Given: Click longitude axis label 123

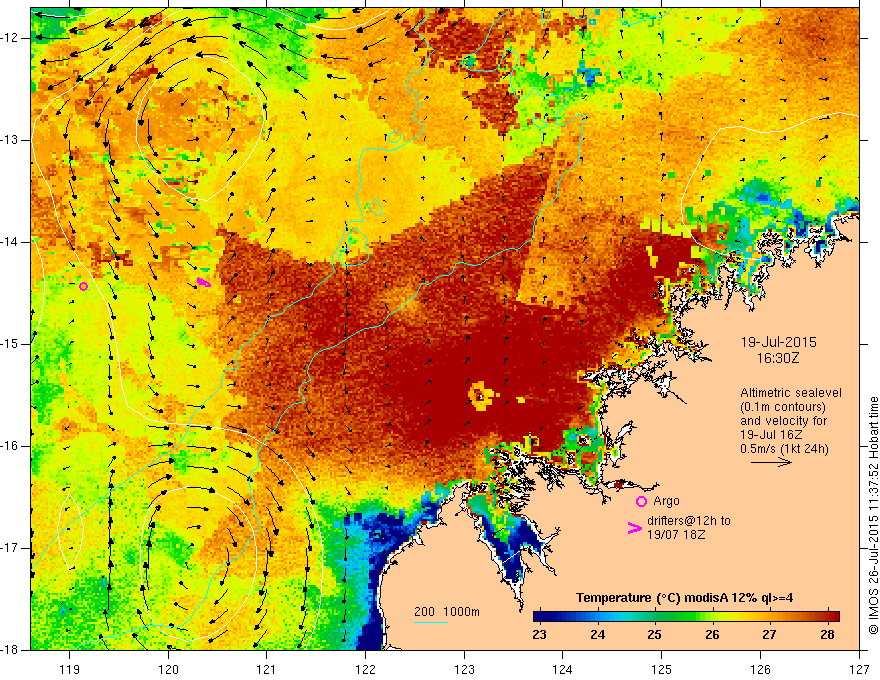Looking at the screenshot, I should (x=464, y=669).
